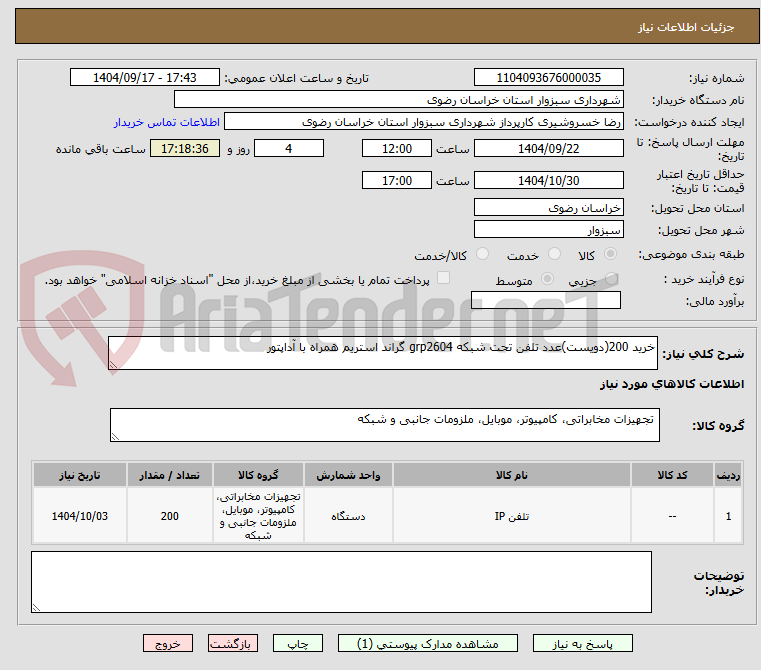Click the تعداد / مقدار column header
Image resolution: width=761 pixels, height=670 pixels.
click(170, 475)
